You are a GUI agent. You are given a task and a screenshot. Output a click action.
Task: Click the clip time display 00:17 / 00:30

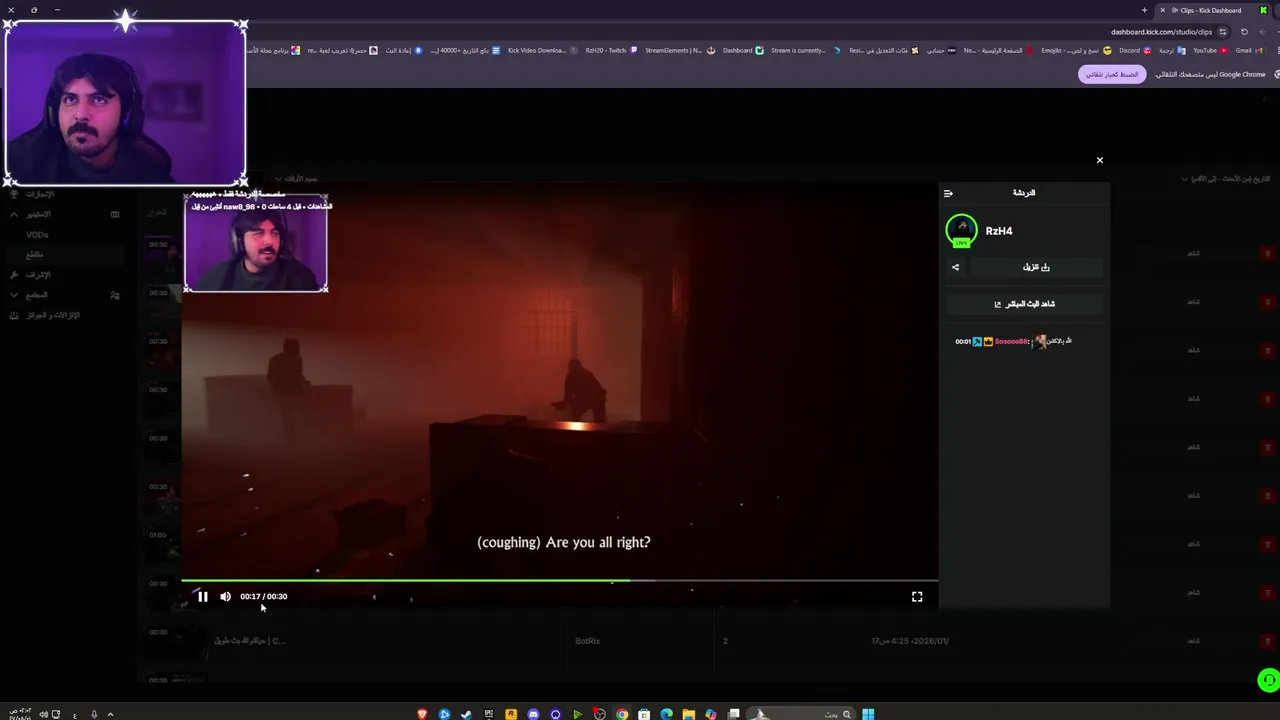pyautogui.click(x=263, y=597)
